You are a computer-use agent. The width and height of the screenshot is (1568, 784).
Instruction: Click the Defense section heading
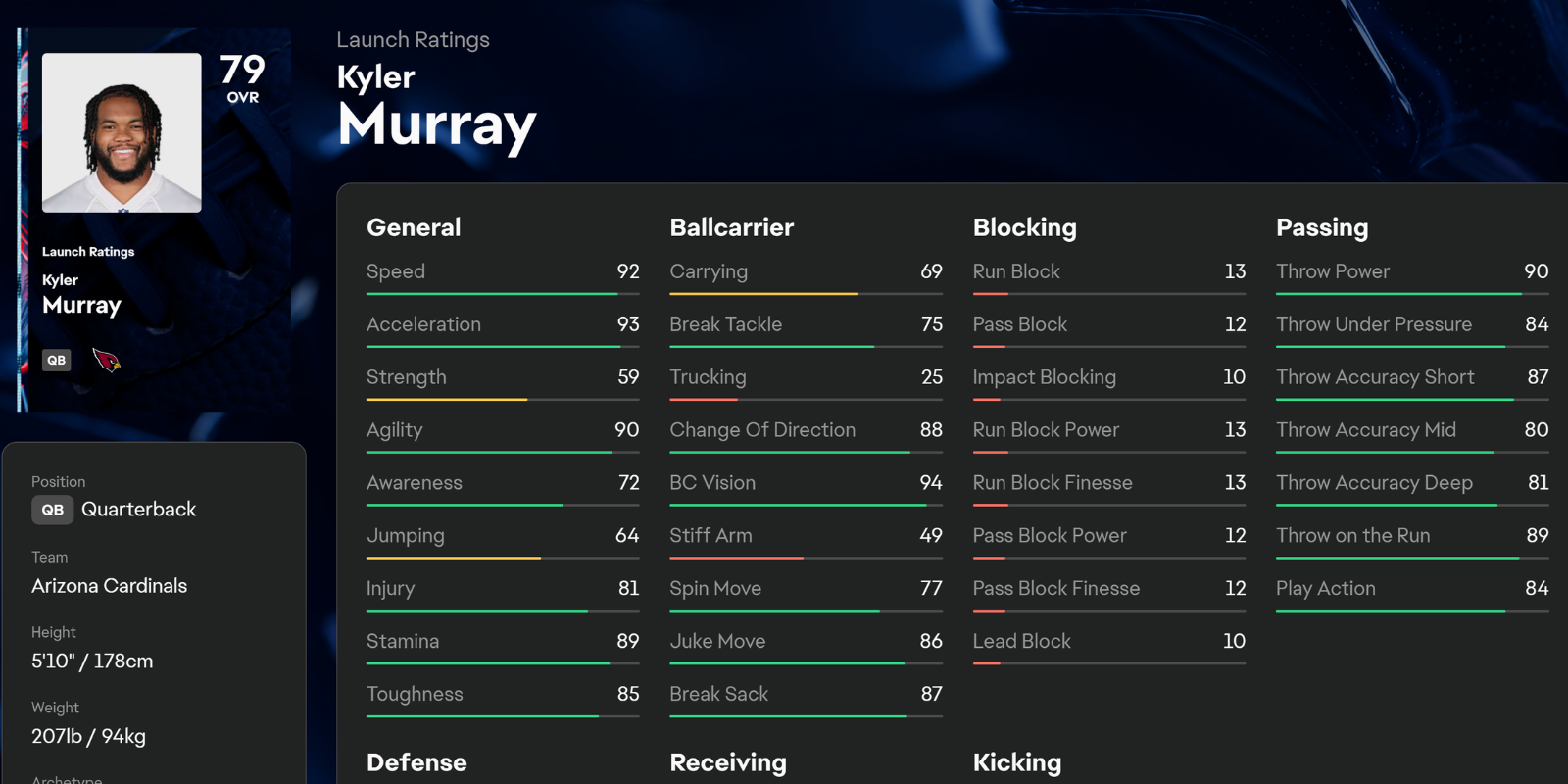coord(416,762)
